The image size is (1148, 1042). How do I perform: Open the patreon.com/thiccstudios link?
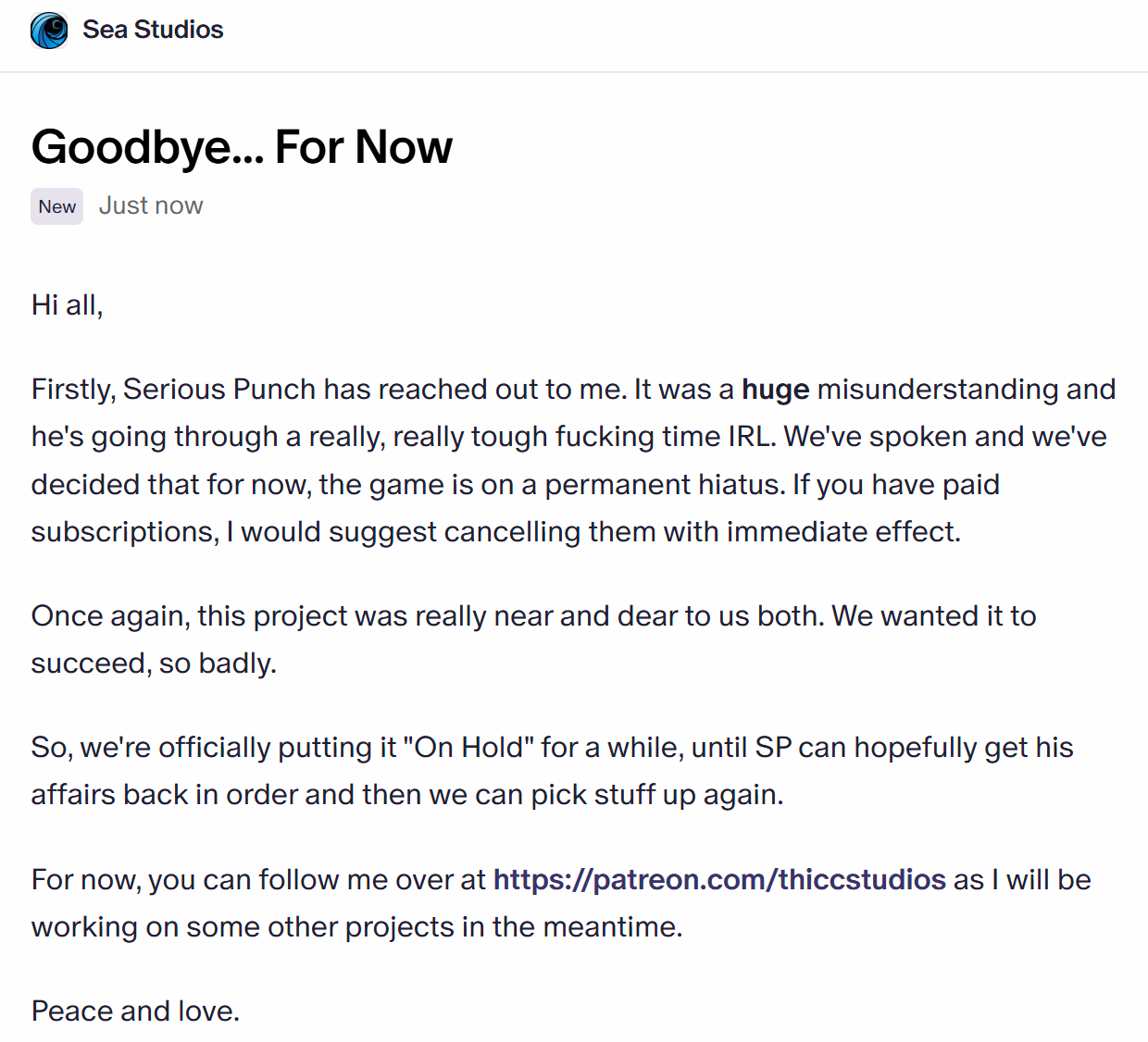(x=719, y=879)
